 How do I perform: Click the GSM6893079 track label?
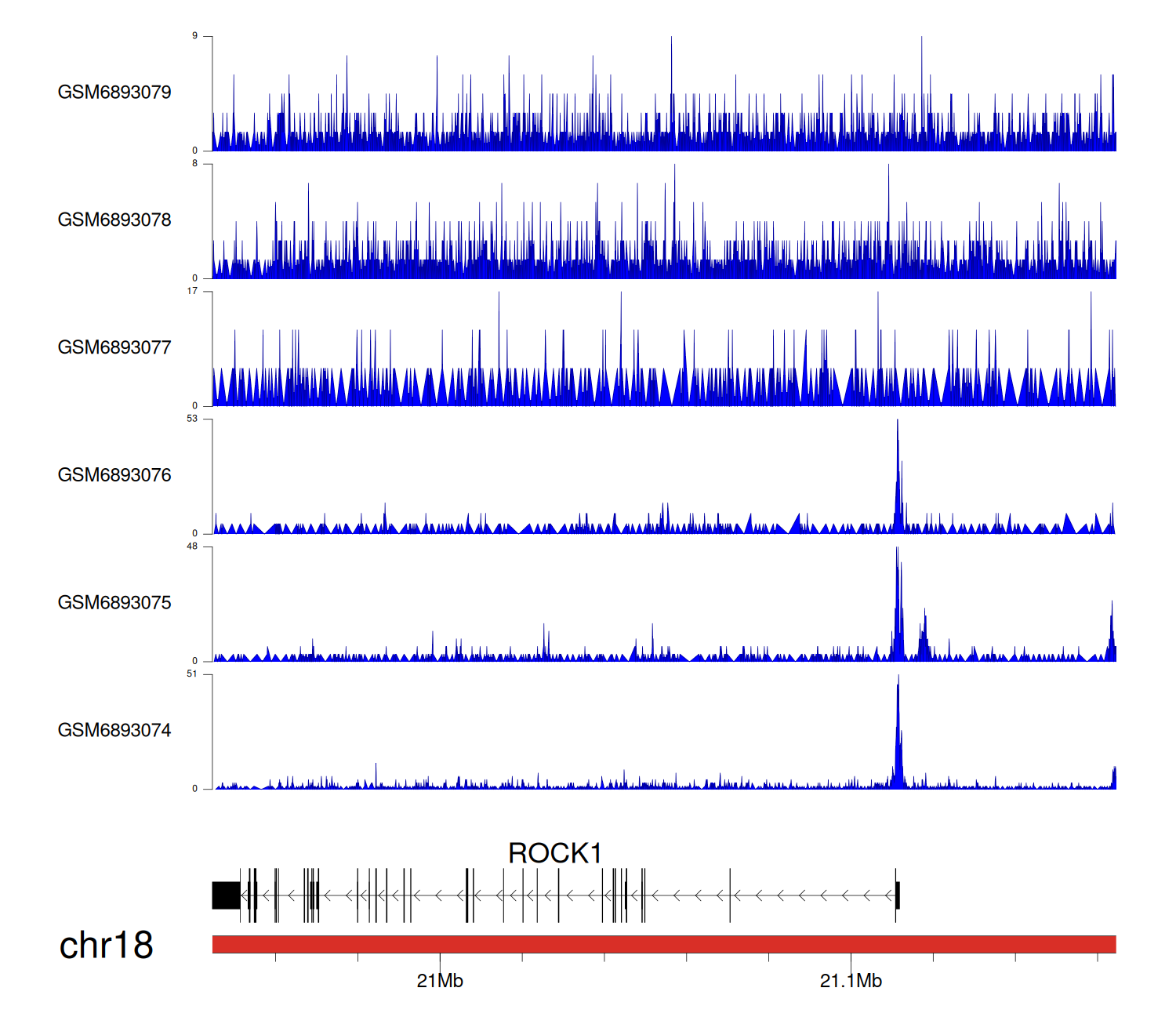[x=114, y=93]
